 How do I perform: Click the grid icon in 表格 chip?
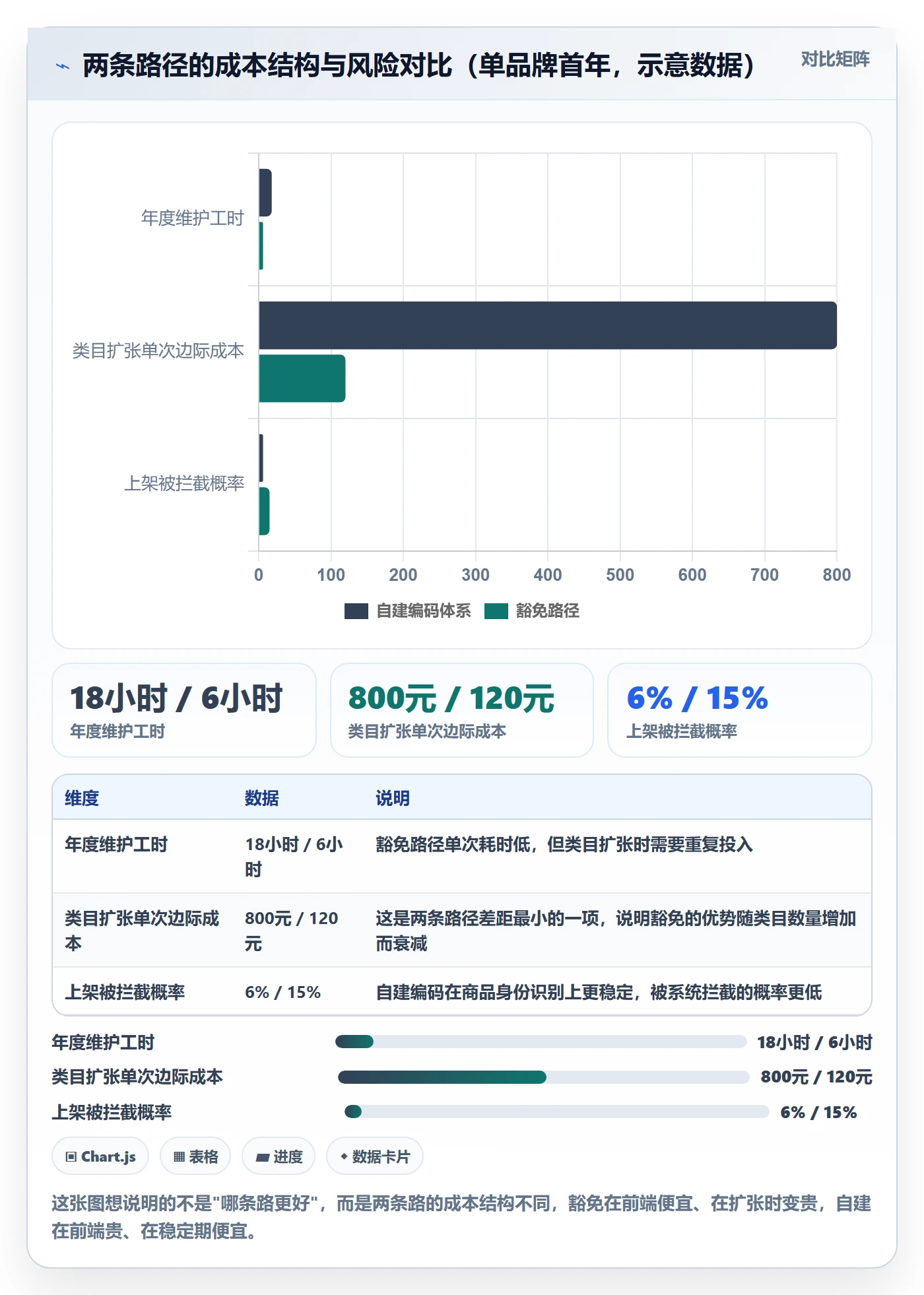[179, 1157]
